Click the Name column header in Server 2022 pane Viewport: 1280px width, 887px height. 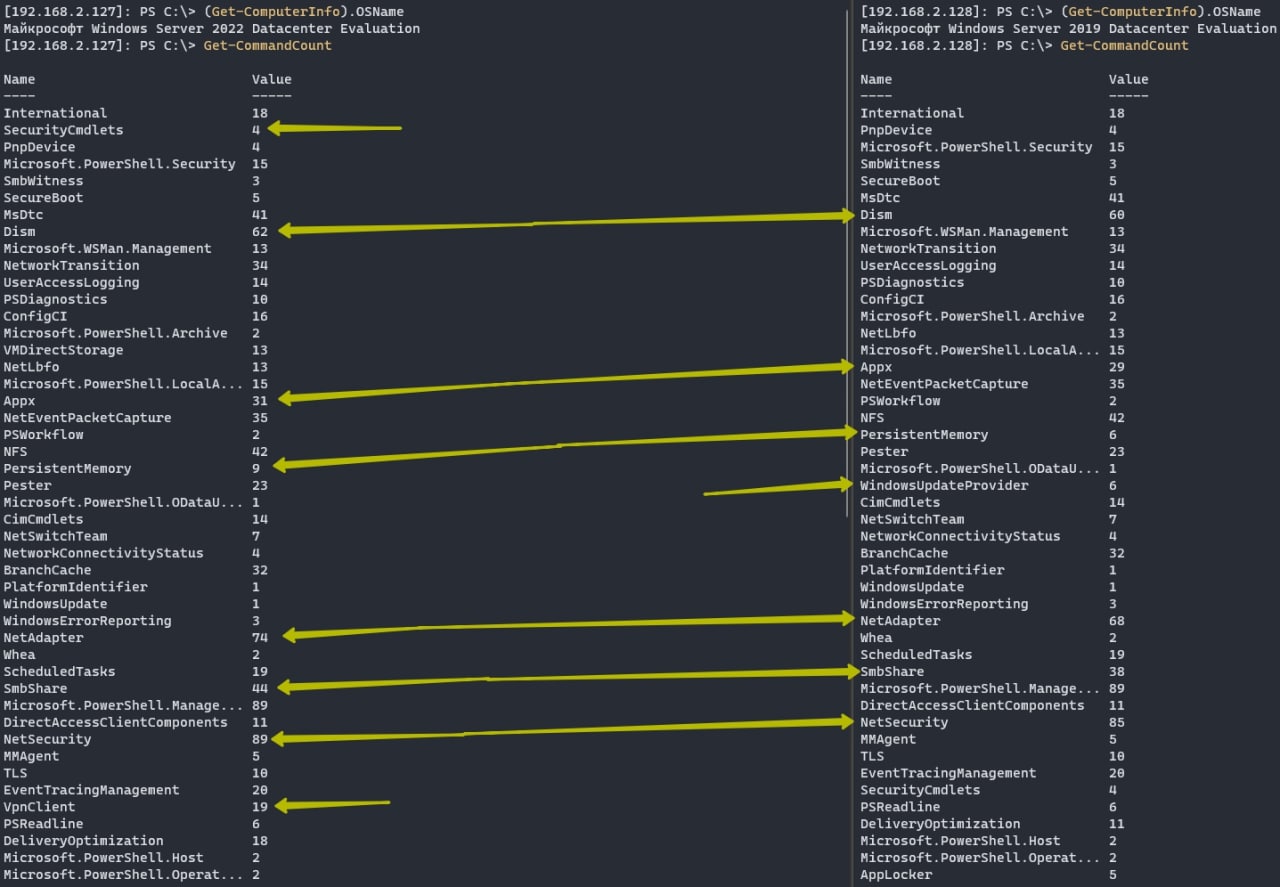[x=20, y=80]
